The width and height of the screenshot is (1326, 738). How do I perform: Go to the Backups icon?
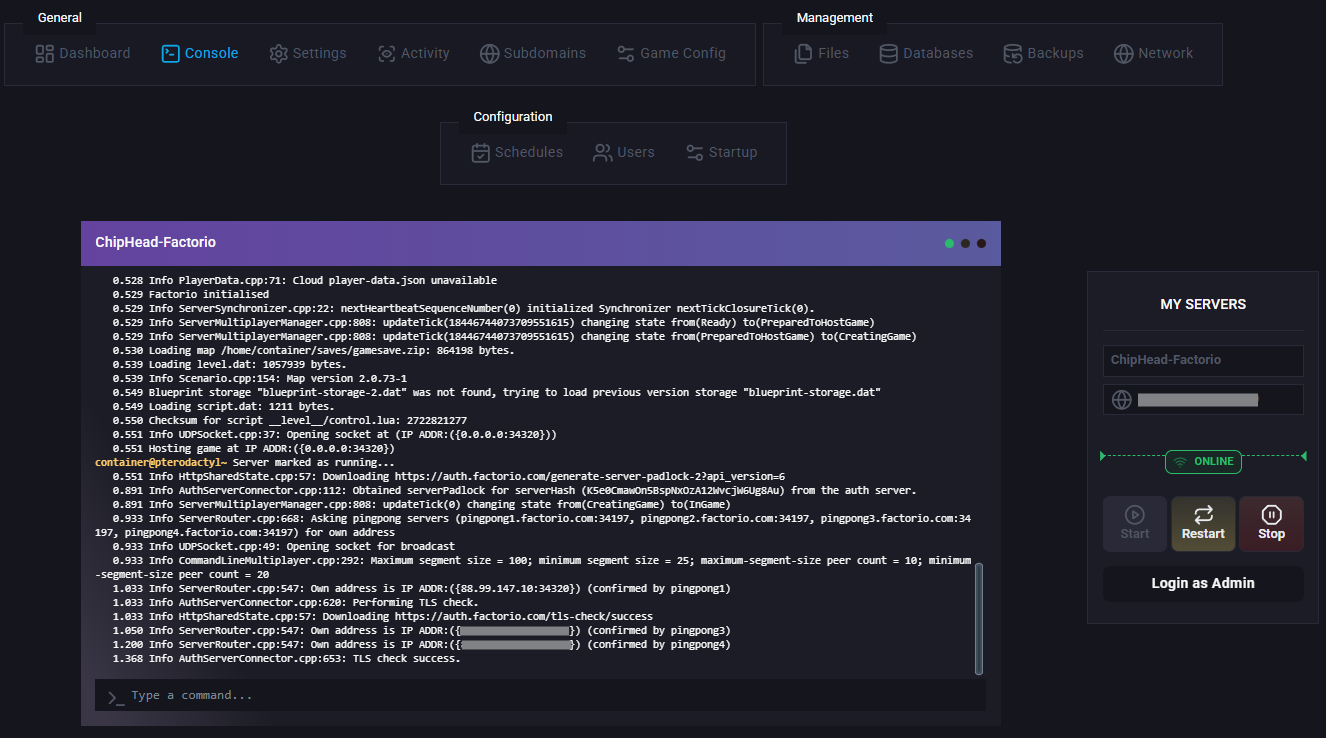point(1013,53)
